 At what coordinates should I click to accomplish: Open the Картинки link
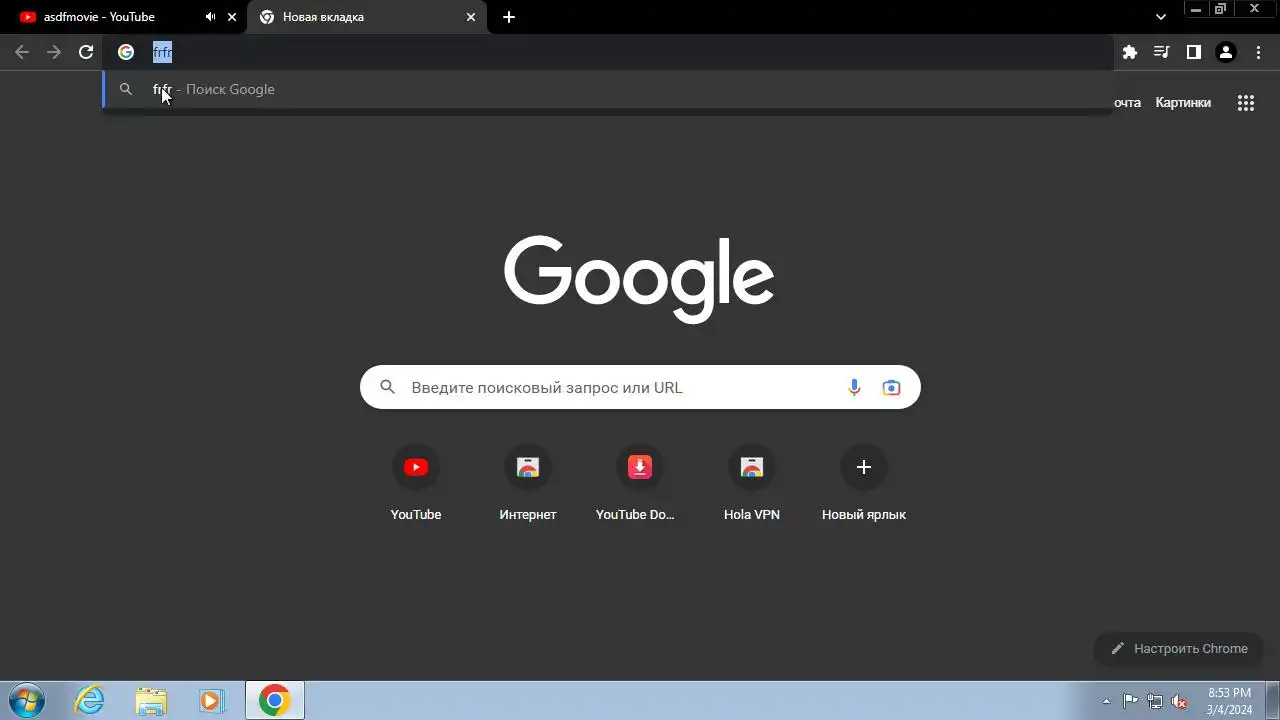tap(1183, 102)
